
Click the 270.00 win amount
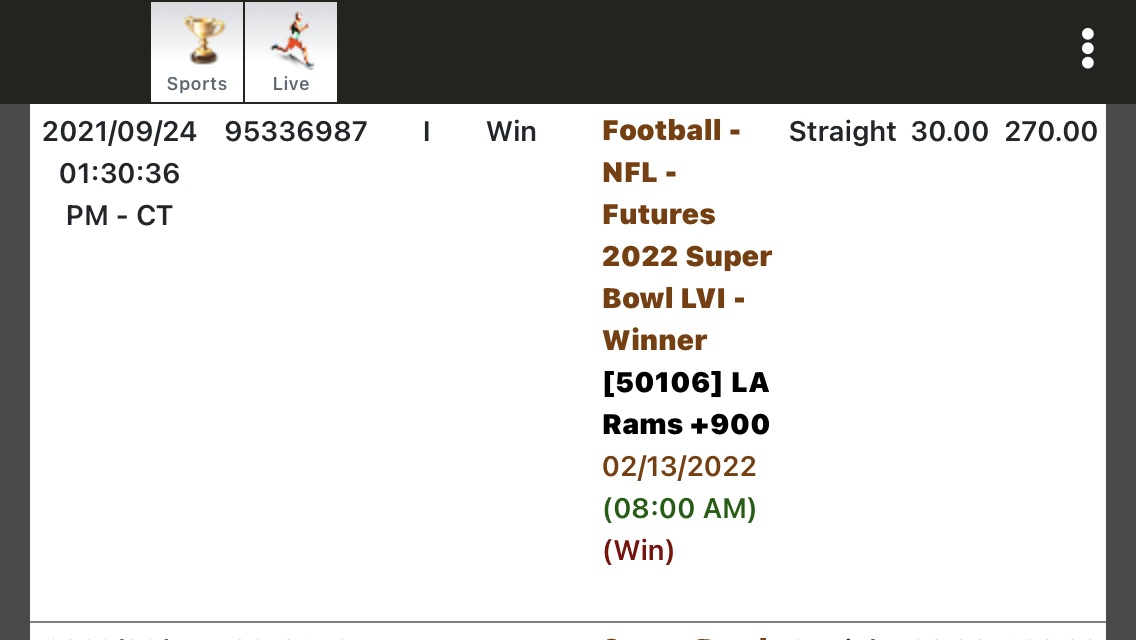click(1050, 132)
